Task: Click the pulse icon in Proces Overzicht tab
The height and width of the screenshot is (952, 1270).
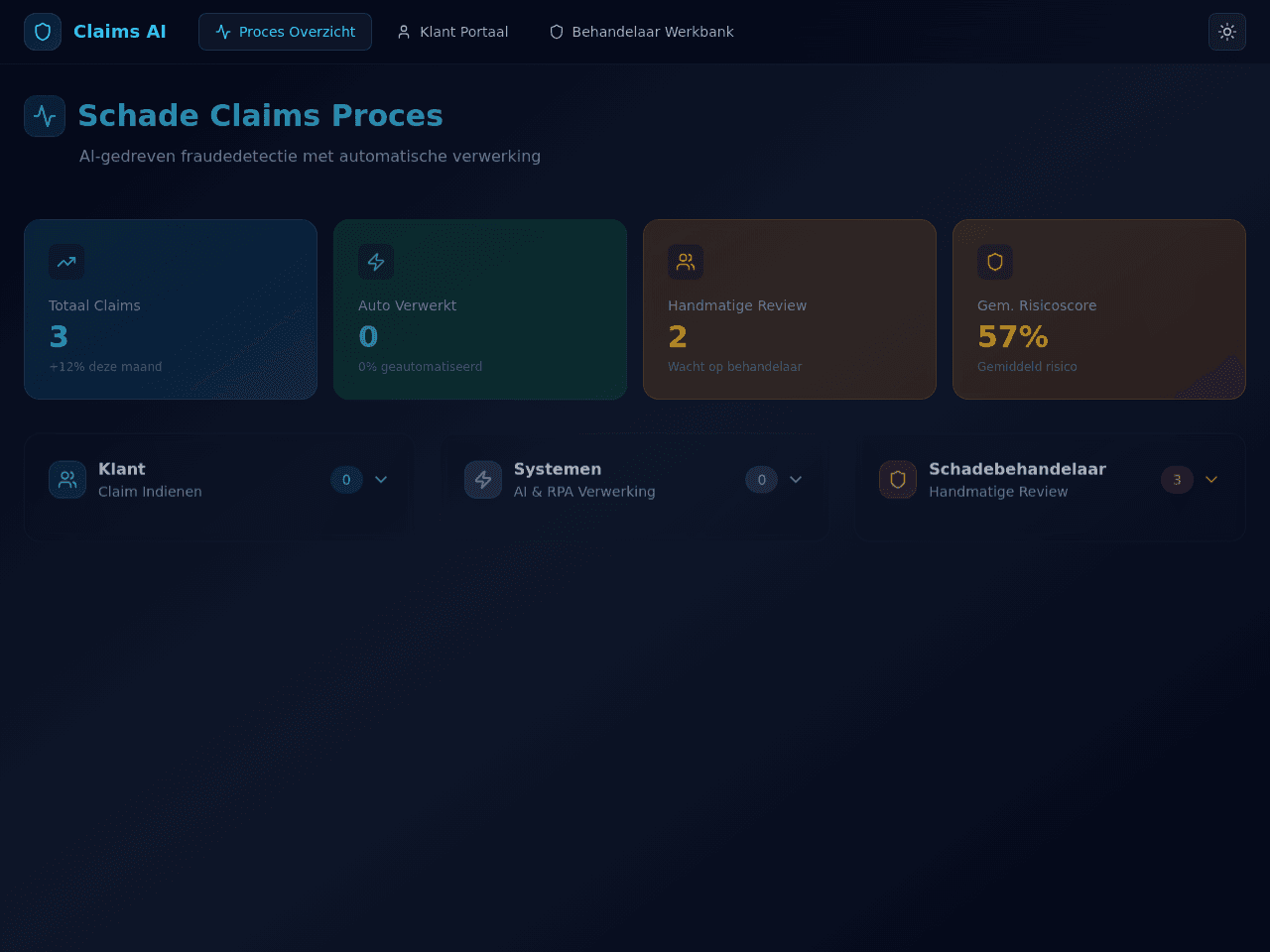Action: (223, 32)
